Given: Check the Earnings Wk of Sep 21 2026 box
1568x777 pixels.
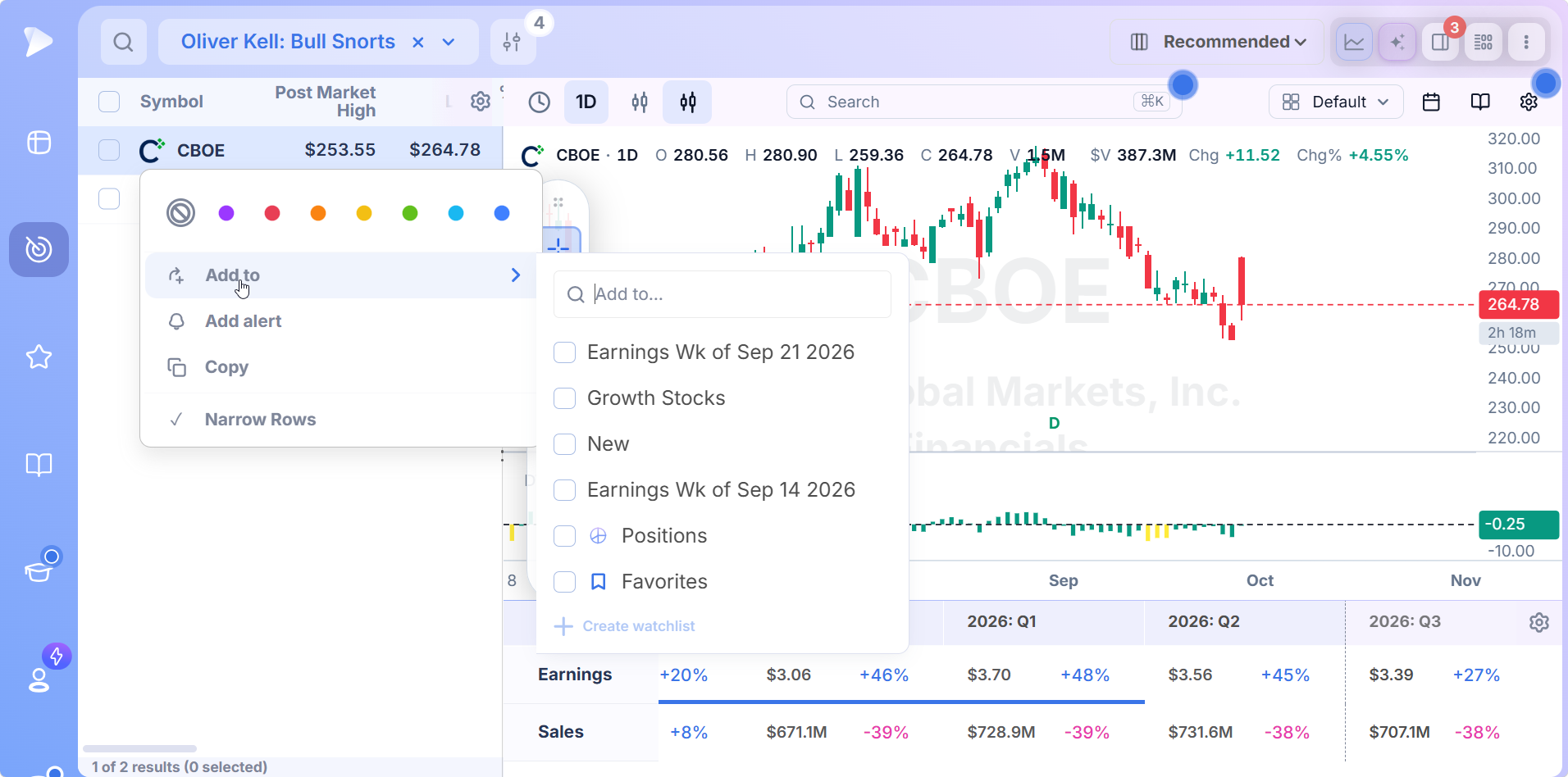Looking at the screenshot, I should click(x=564, y=352).
